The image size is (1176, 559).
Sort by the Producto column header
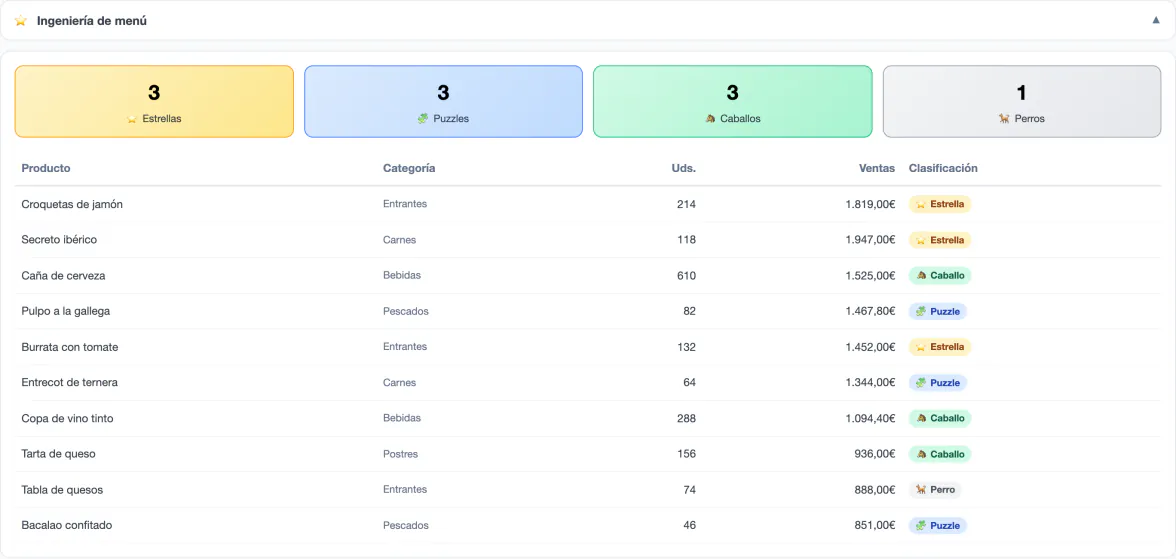46,168
